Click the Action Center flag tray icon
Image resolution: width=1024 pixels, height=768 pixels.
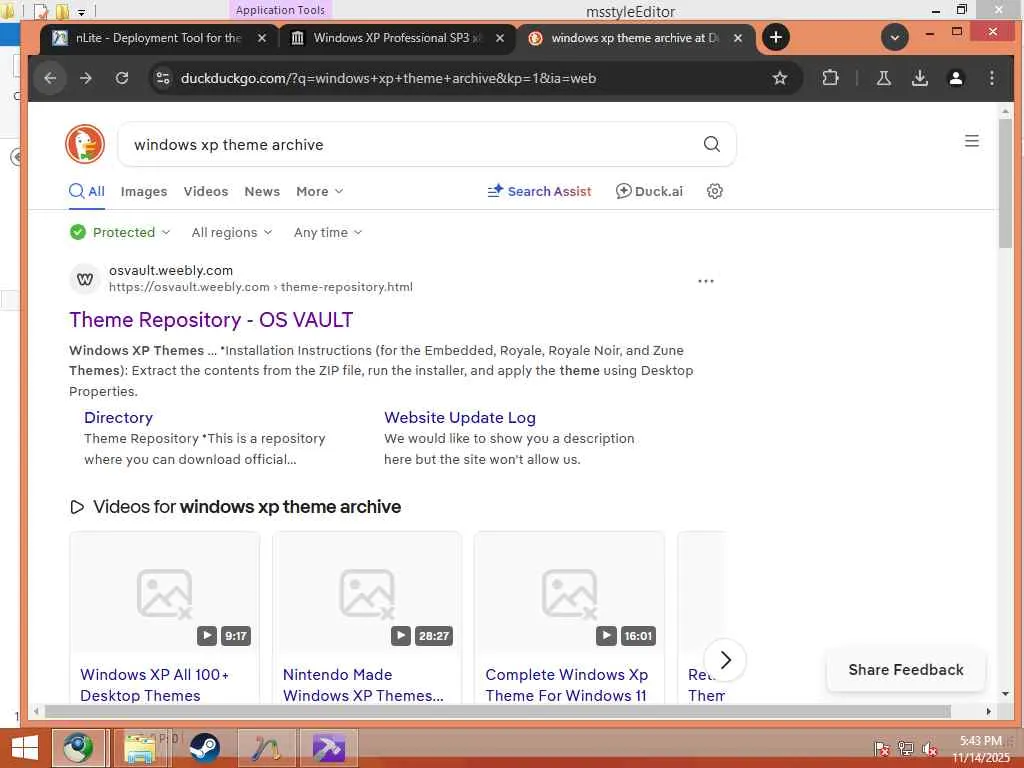point(881,748)
